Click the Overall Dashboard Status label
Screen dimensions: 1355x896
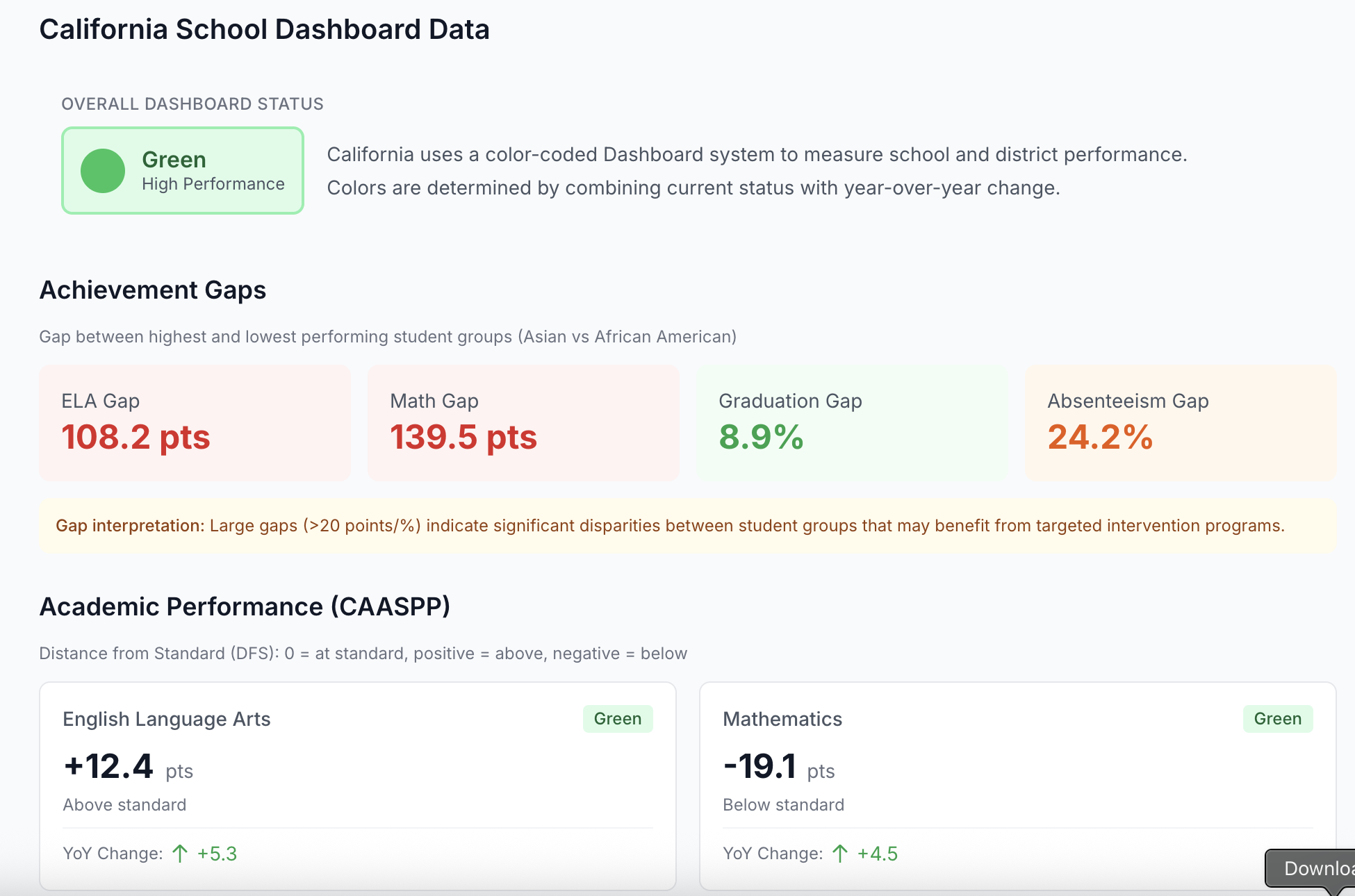click(192, 104)
